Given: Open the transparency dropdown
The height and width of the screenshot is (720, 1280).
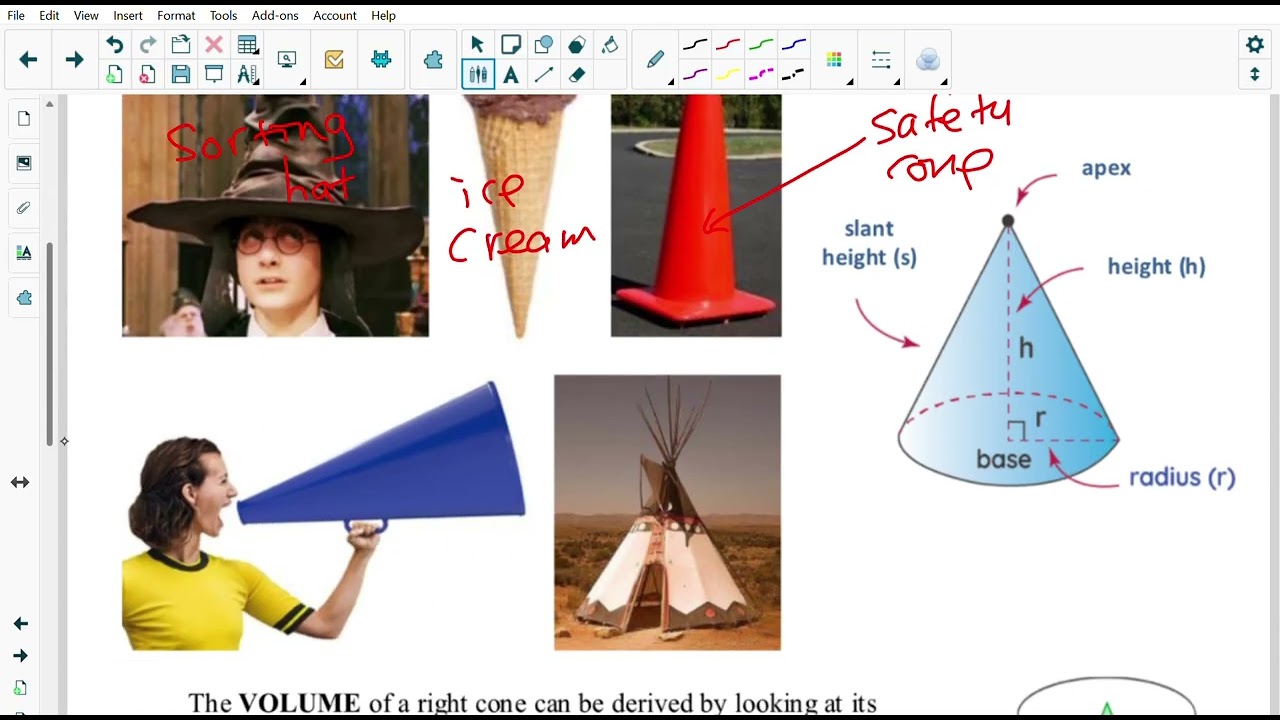Looking at the screenshot, I should pos(928,61).
